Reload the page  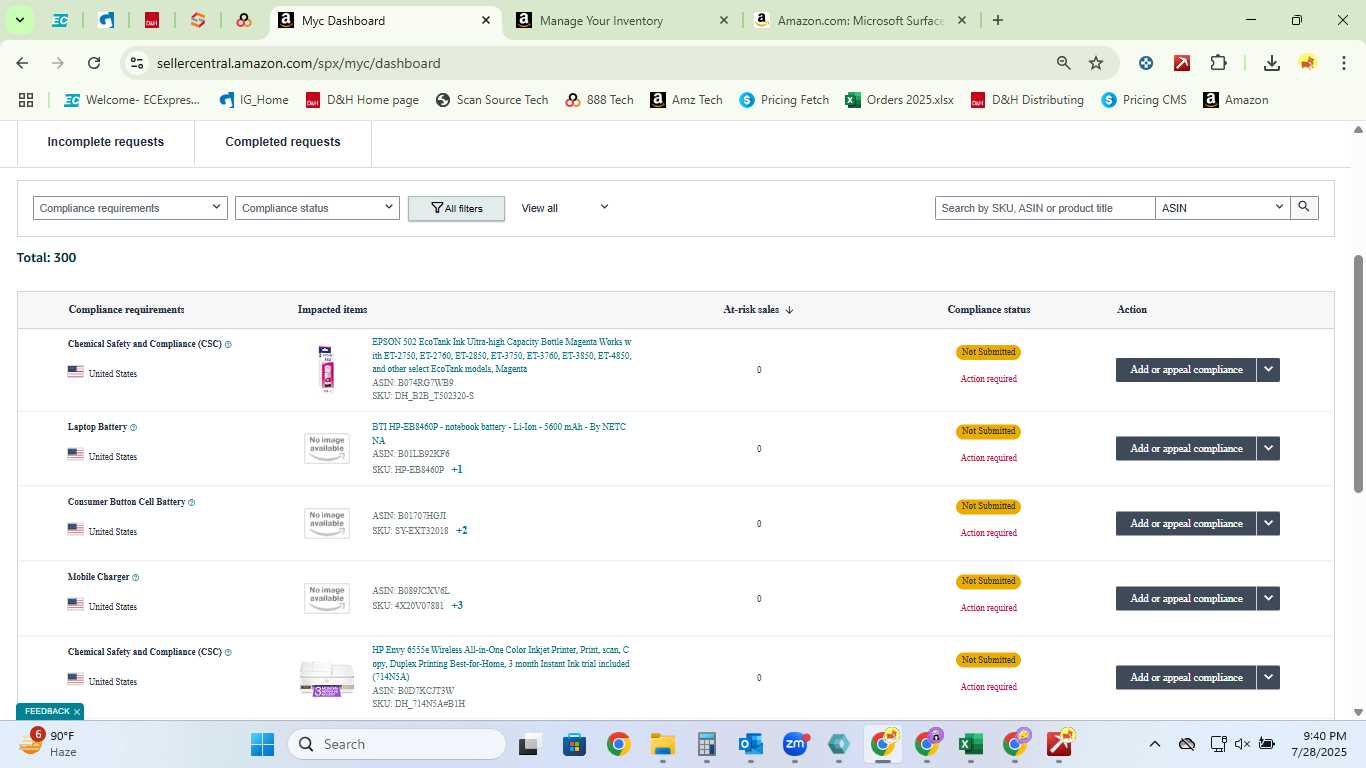94,63
